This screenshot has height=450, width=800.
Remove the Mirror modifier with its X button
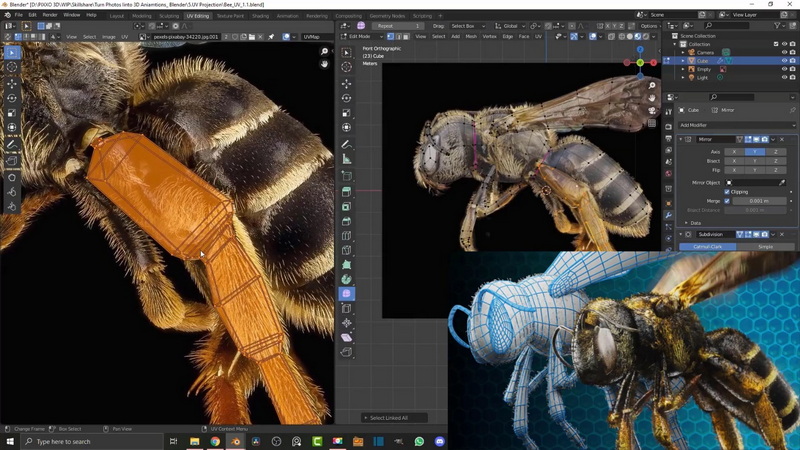pyautogui.click(x=782, y=139)
